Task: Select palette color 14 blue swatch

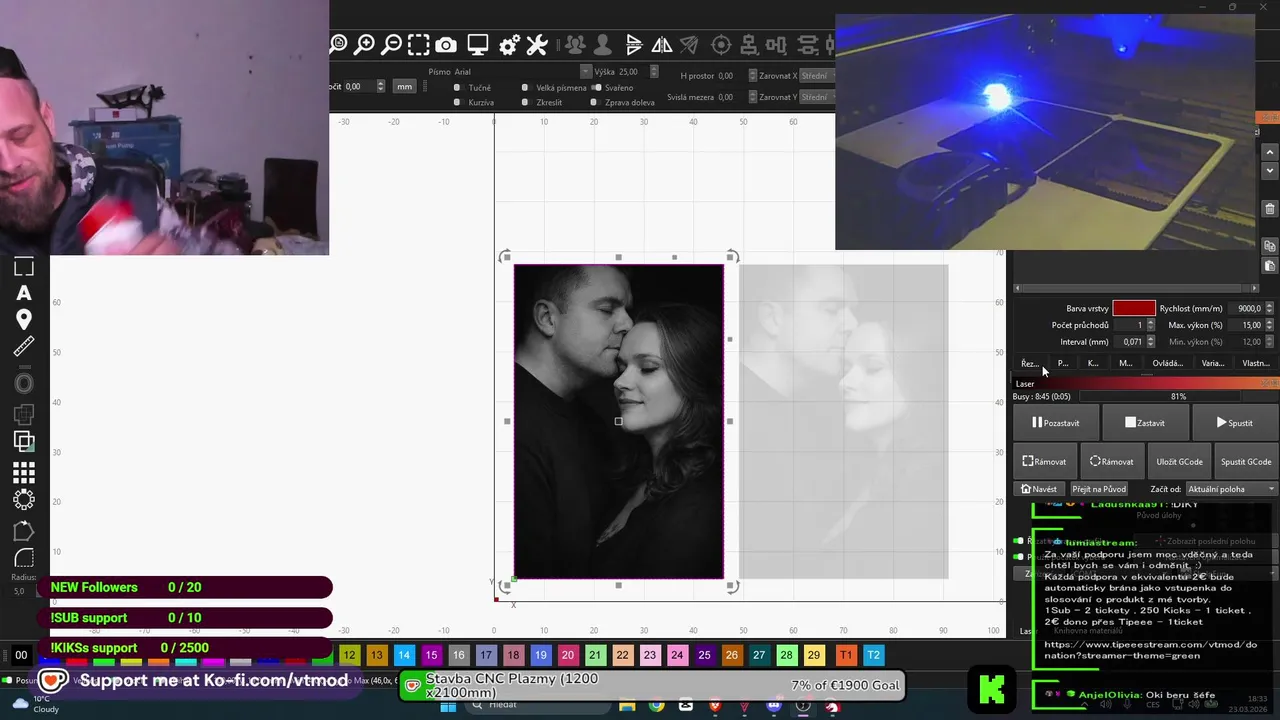Action: (x=404, y=655)
